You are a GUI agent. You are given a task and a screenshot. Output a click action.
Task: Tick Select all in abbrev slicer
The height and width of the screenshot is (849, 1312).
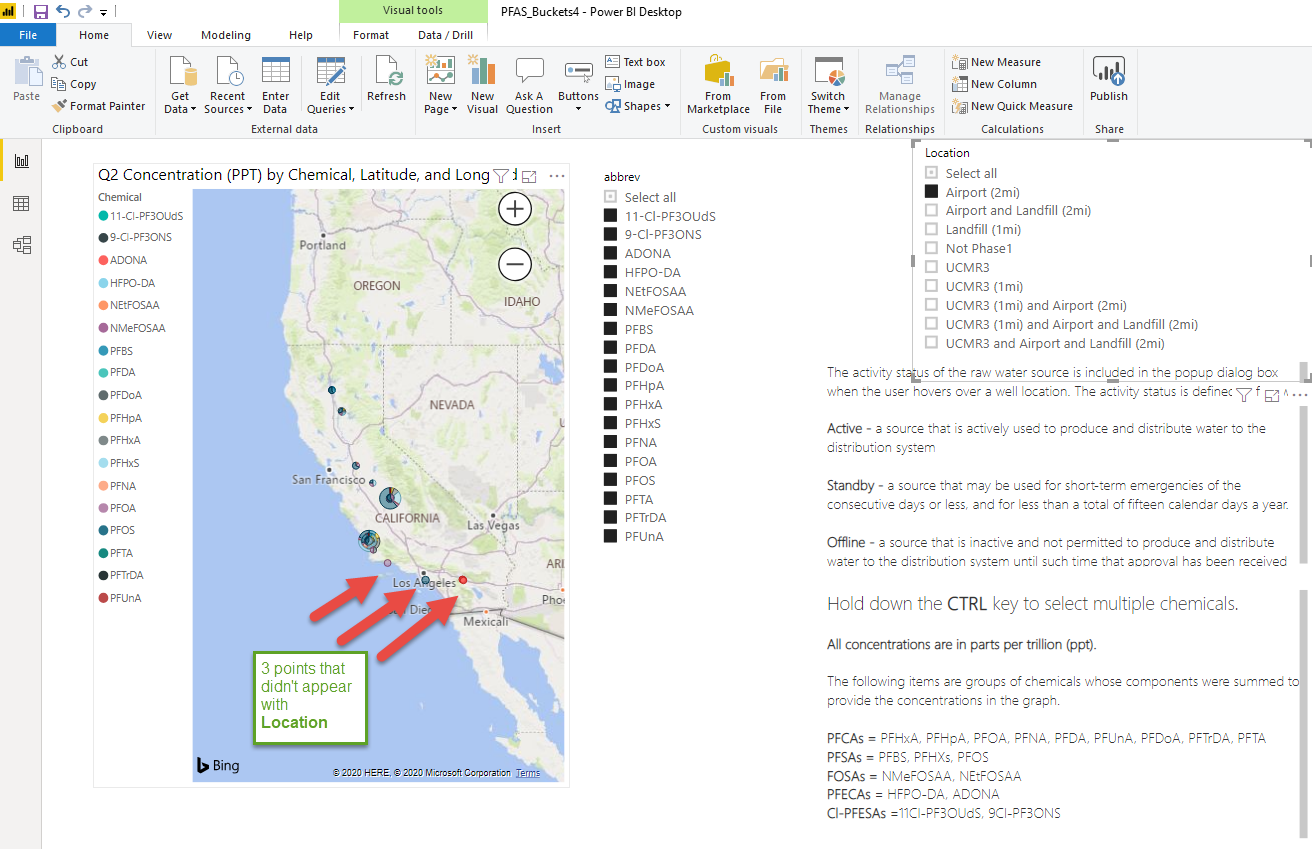[610, 197]
